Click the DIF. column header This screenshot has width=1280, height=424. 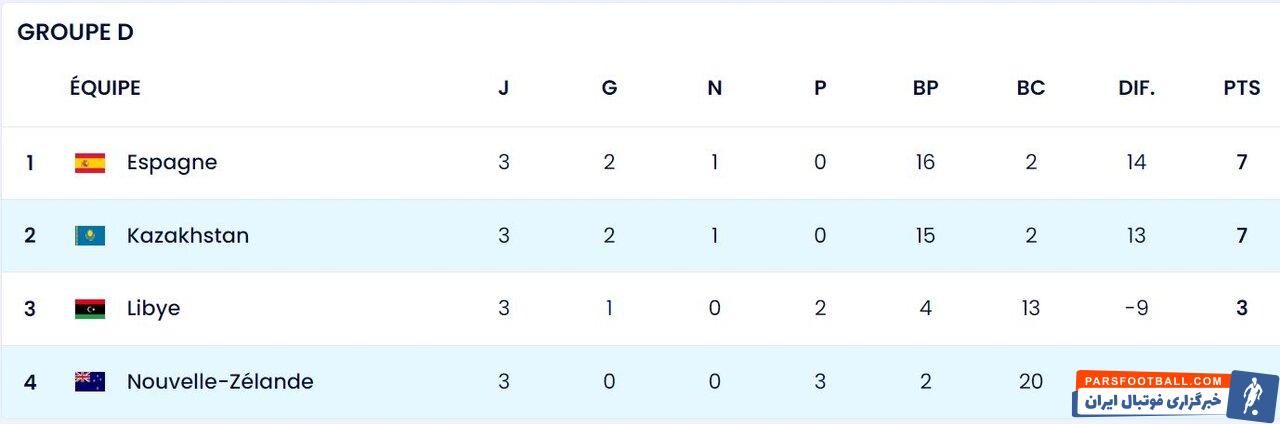(x=1136, y=88)
